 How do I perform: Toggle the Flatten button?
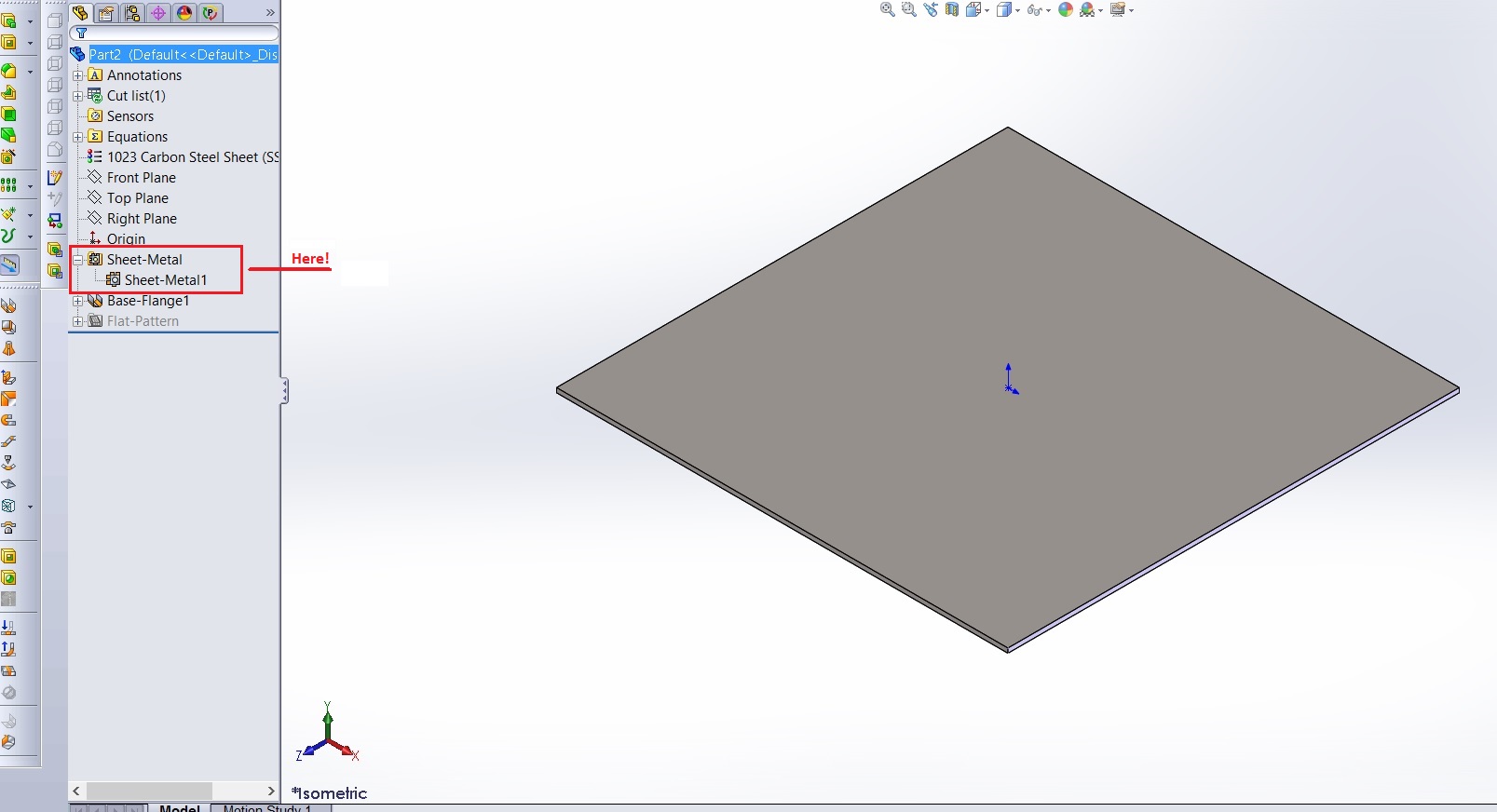[8, 670]
